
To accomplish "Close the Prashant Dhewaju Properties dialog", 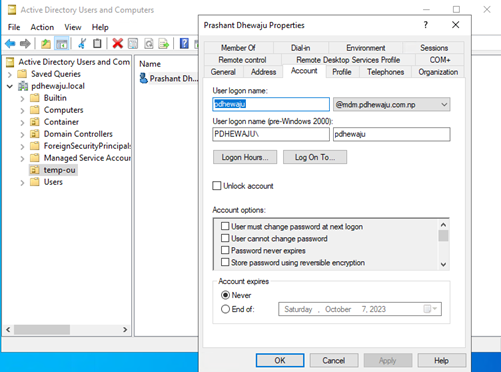I will [x=455, y=25].
